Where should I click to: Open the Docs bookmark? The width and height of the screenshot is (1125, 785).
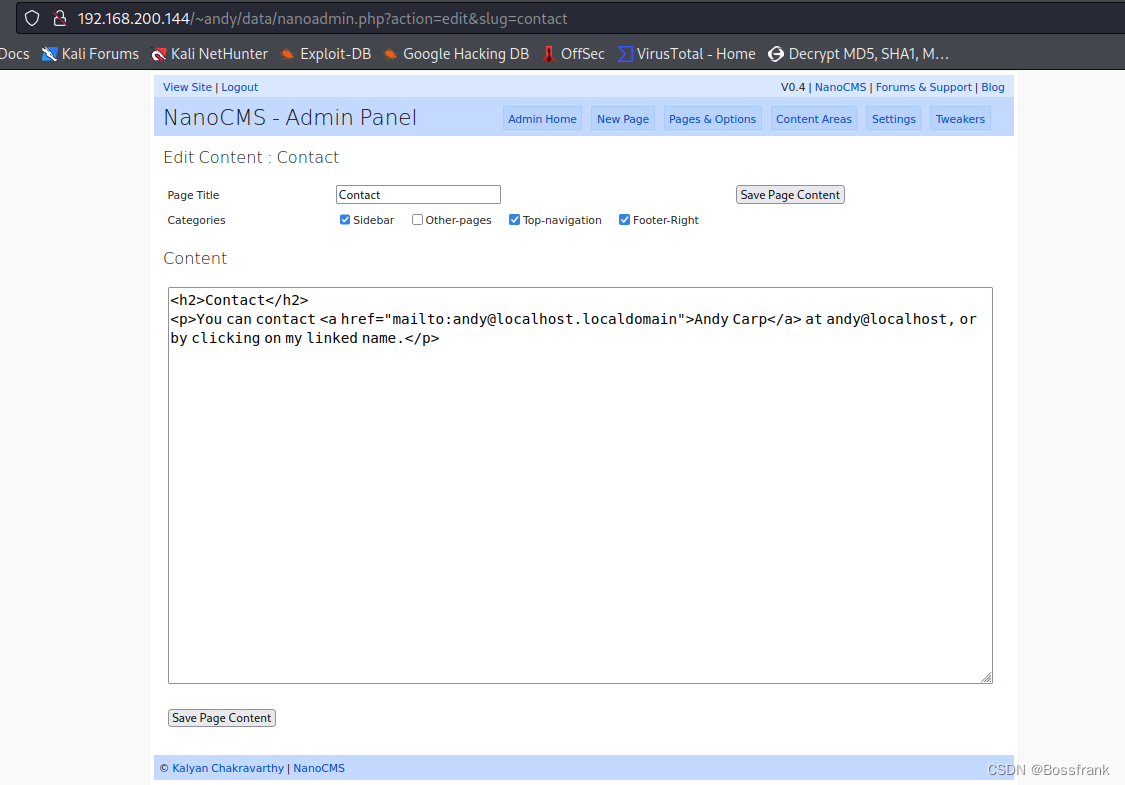click(x=14, y=54)
